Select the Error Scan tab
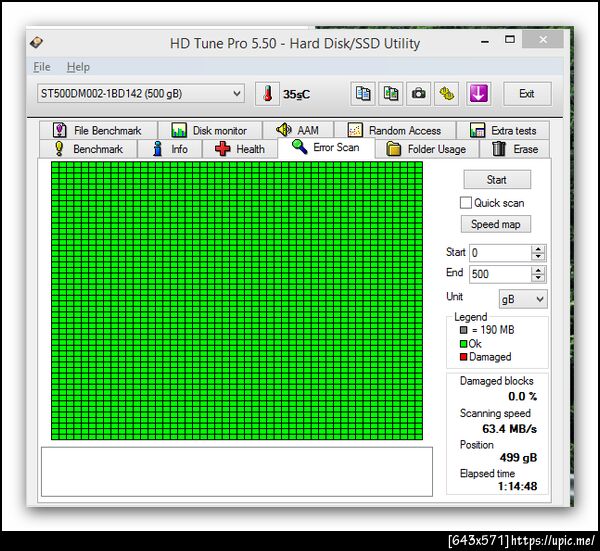Viewport: 600px width, 551px height. (x=326, y=148)
